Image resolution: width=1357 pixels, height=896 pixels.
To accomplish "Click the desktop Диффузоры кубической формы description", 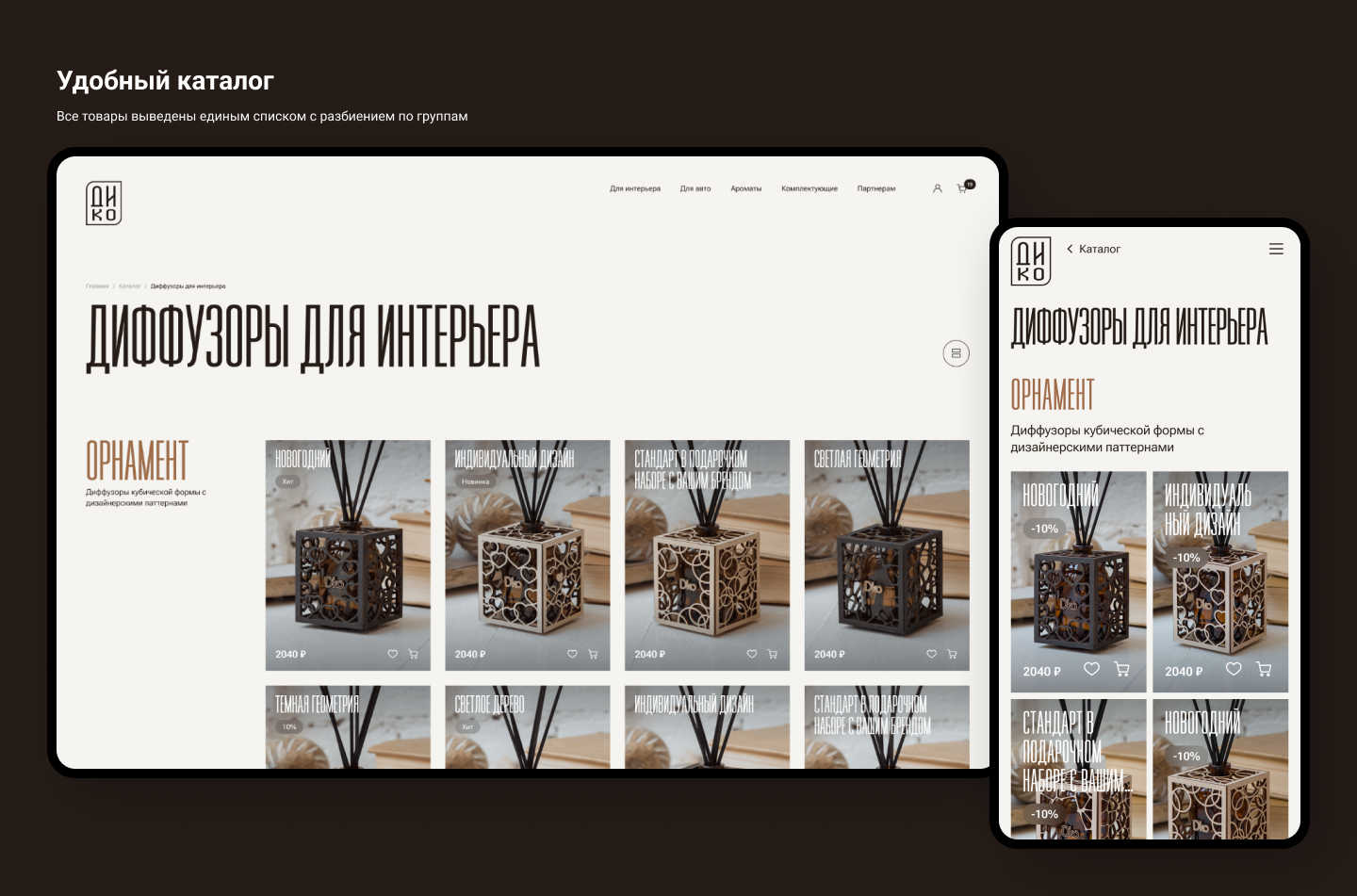I will [x=146, y=497].
